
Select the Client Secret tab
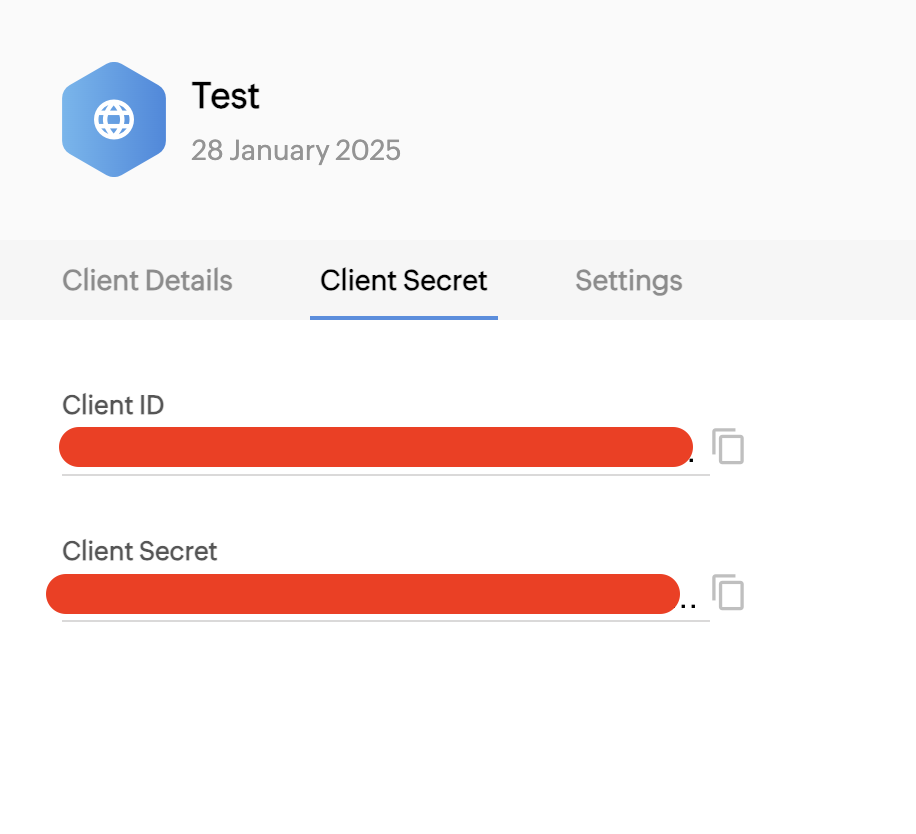404,280
